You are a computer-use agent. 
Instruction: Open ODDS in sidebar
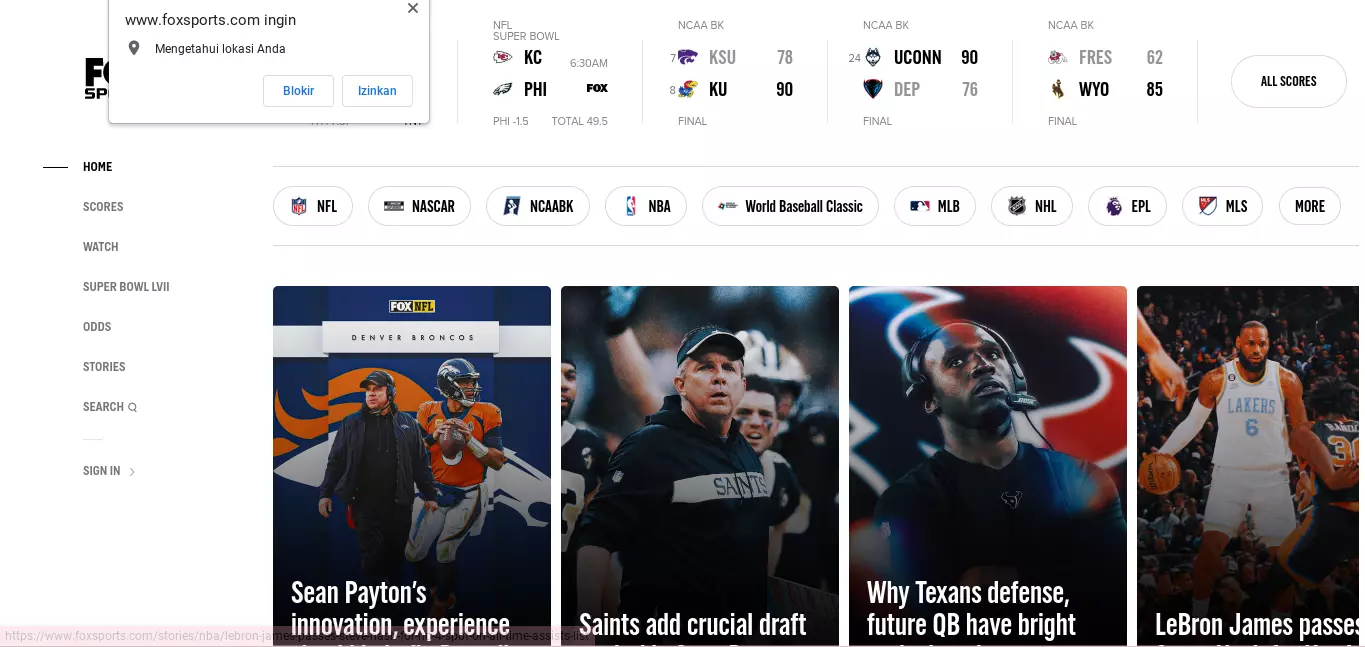[x=97, y=327]
